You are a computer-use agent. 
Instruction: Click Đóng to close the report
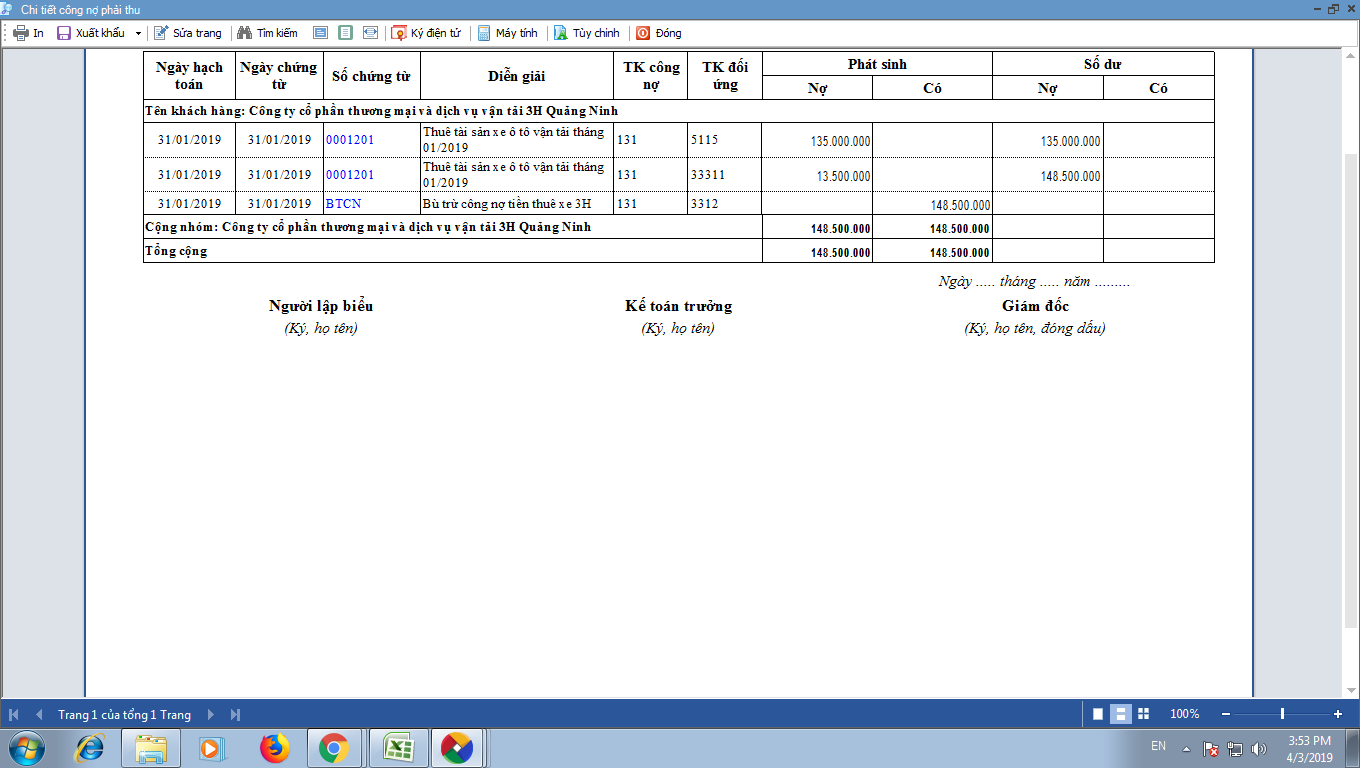click(x=658, y=33)
